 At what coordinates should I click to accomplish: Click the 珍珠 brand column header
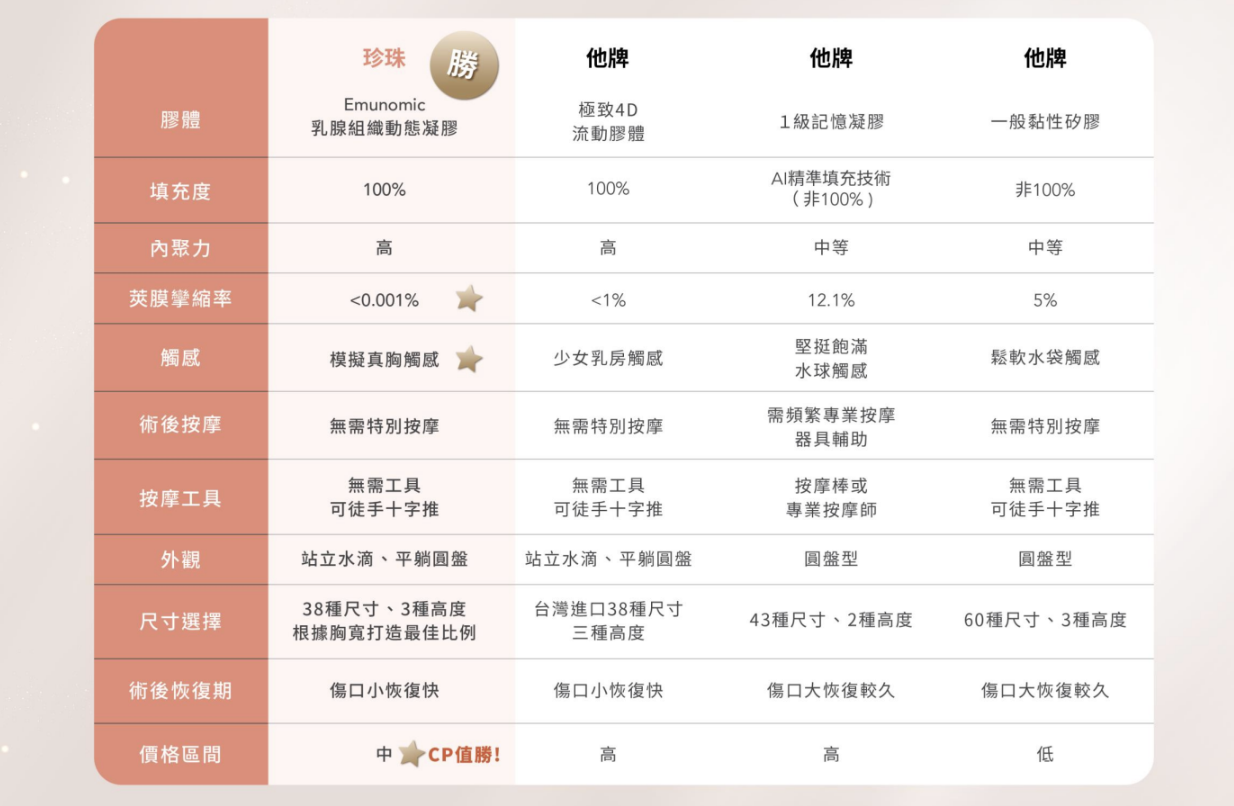[x=384, y=58]
